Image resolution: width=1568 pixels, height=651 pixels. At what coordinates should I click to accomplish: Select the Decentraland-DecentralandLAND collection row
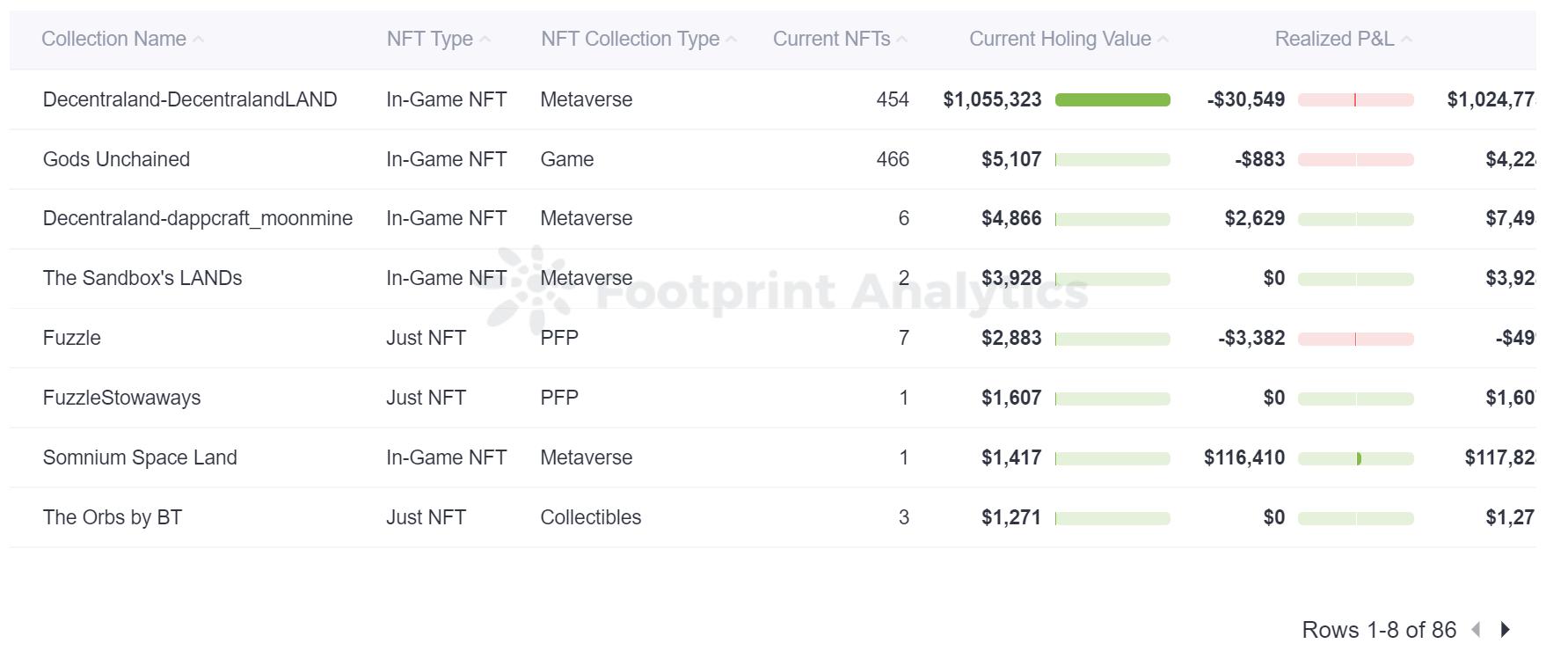pyautogui.click(x=190, y=99)
